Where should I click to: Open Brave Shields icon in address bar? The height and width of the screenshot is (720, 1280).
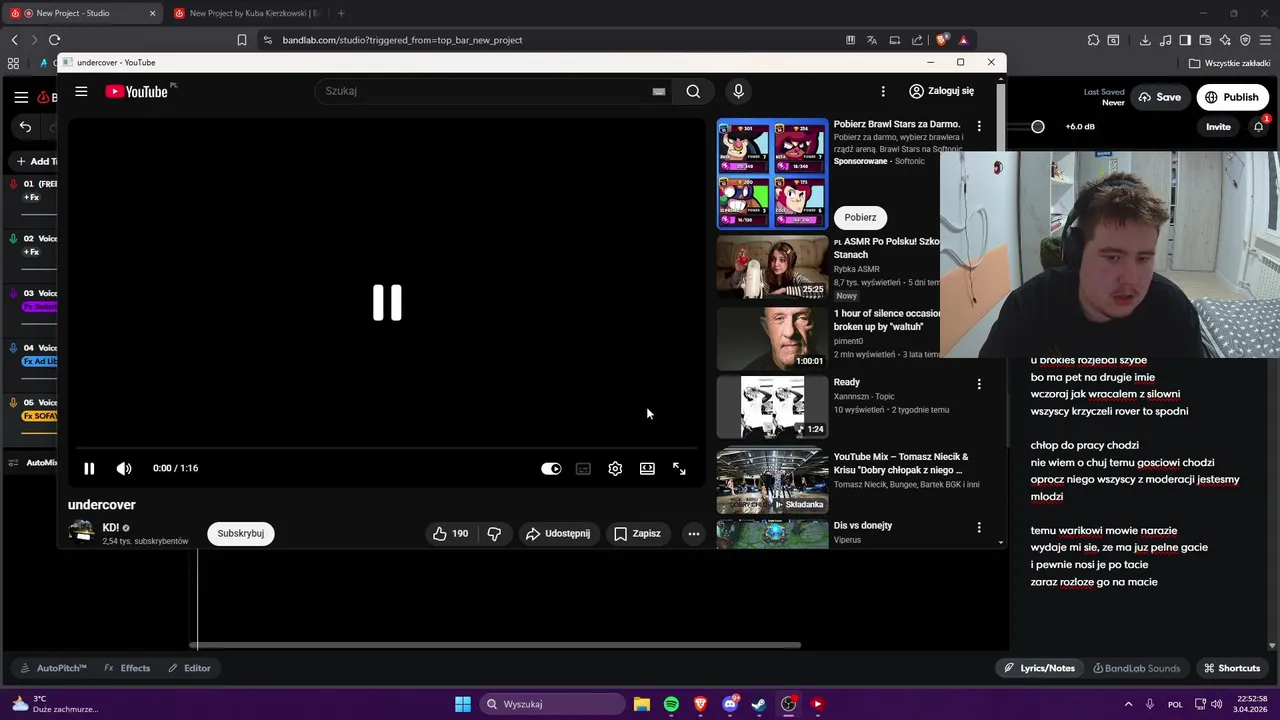tap(941, 40)
